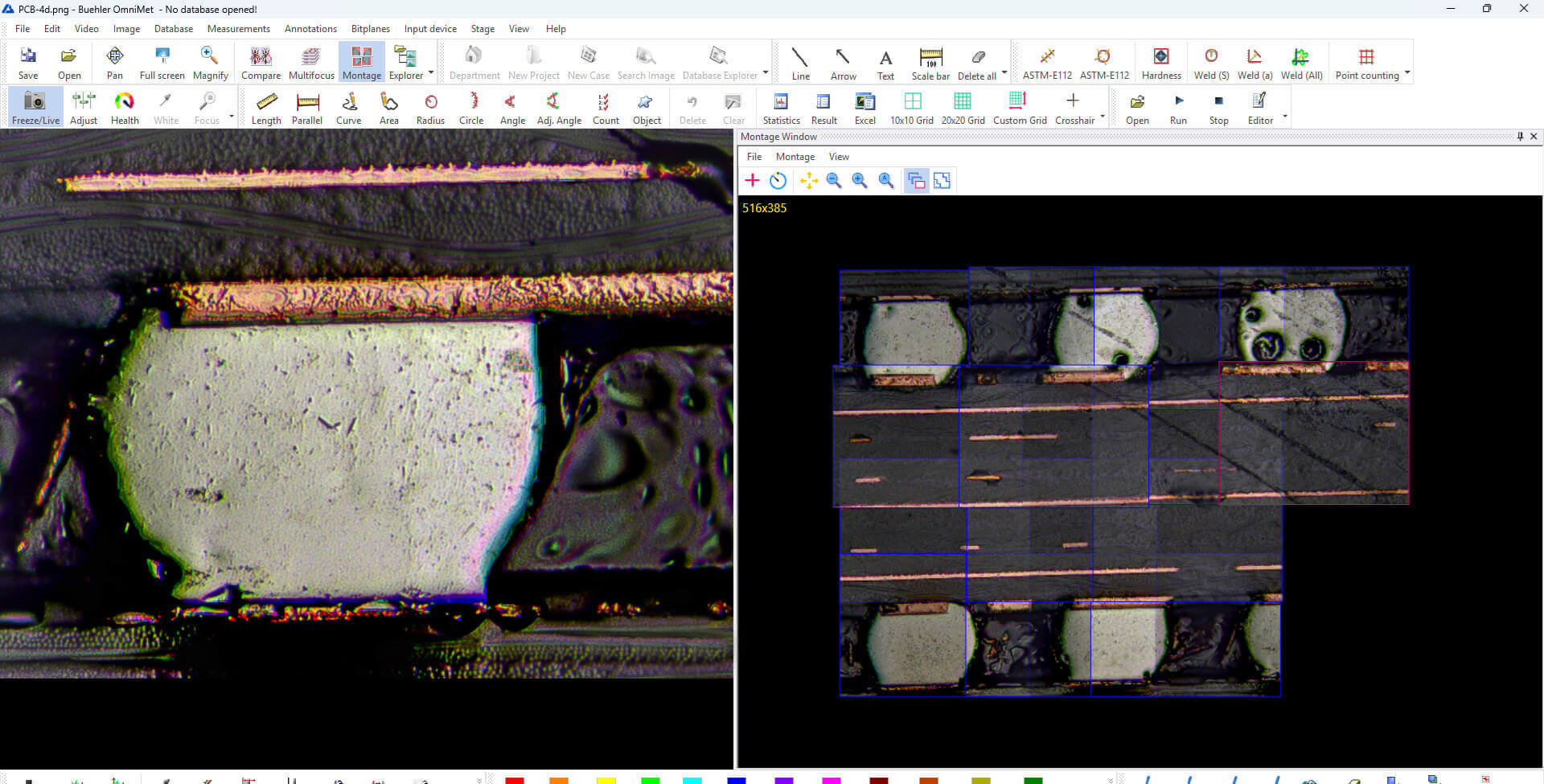Zoom out in the Montage Window

click(x=834, y=181)
